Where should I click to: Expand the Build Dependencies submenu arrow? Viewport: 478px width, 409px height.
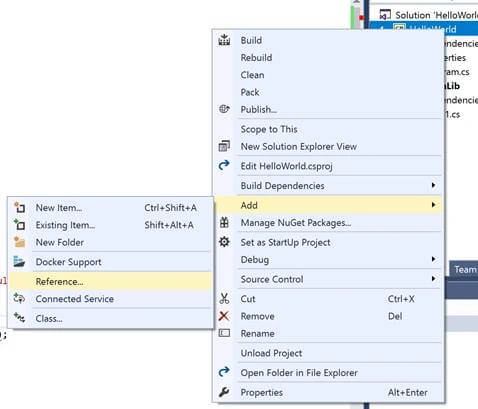[433, 185]
